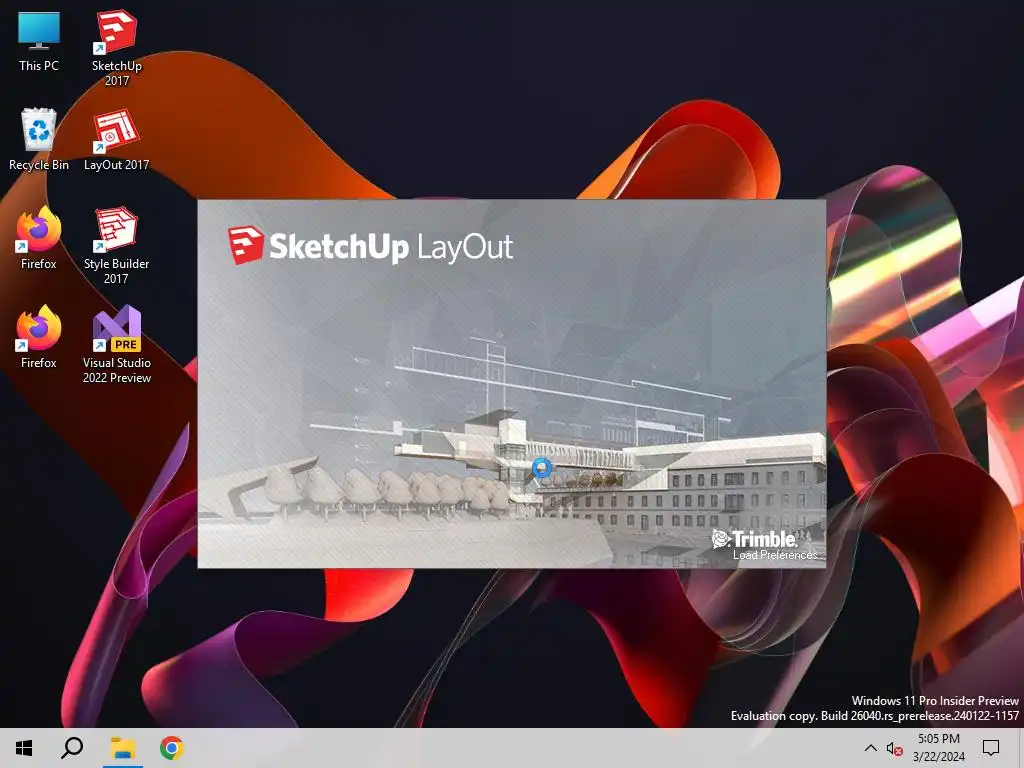The height and width of the screenshot is (768, 1024).
Task: Select the Recycle Bin icon
Action: 39,140
